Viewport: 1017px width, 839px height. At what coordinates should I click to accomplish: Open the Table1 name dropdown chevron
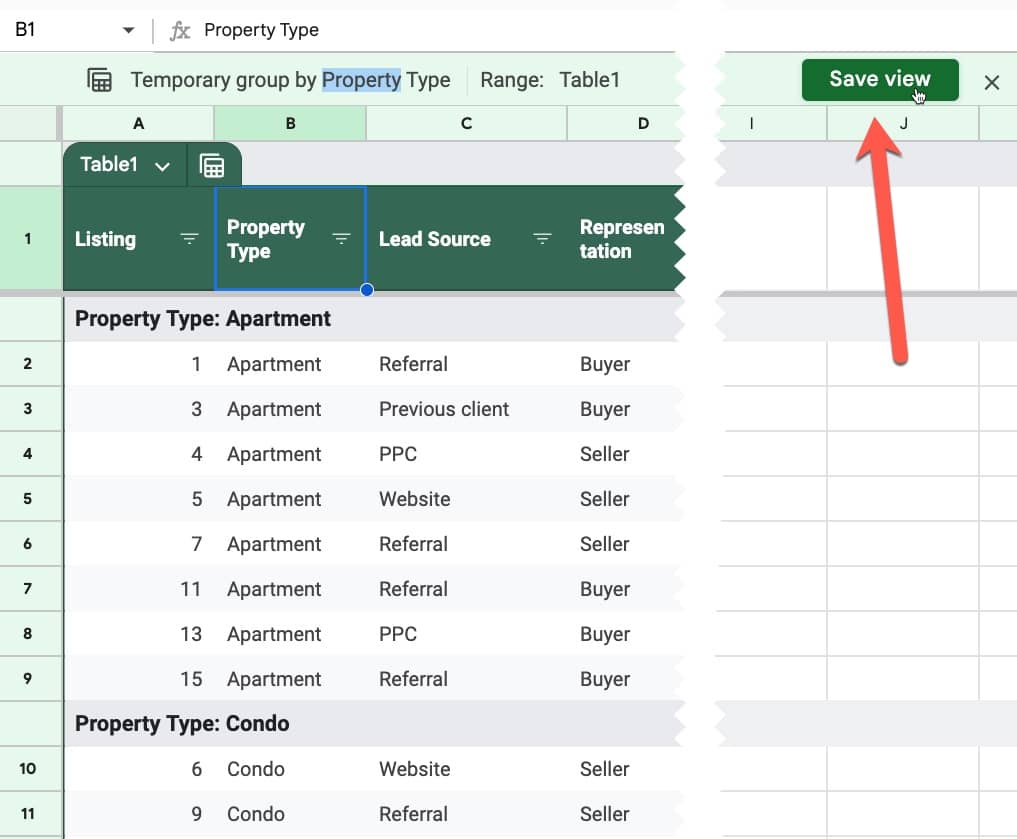click(x=162, y=166)
